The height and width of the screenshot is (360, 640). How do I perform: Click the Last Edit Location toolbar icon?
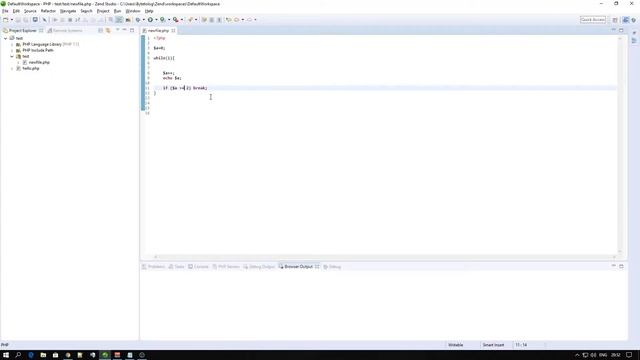click(229, 20)
